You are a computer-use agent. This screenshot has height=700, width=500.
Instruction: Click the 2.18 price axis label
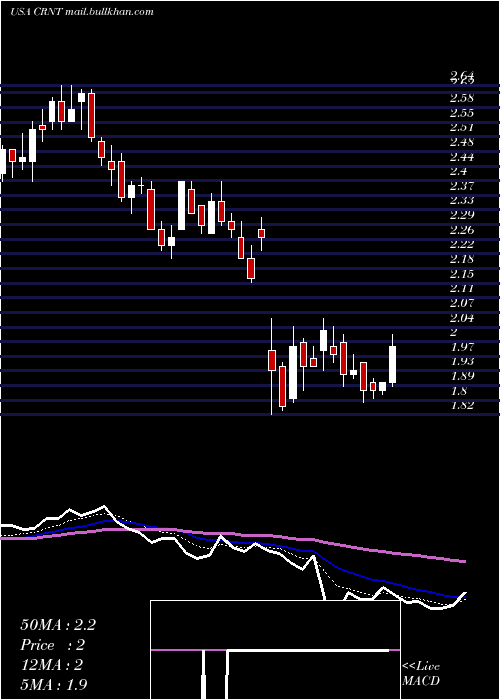[x=462, y=259]
